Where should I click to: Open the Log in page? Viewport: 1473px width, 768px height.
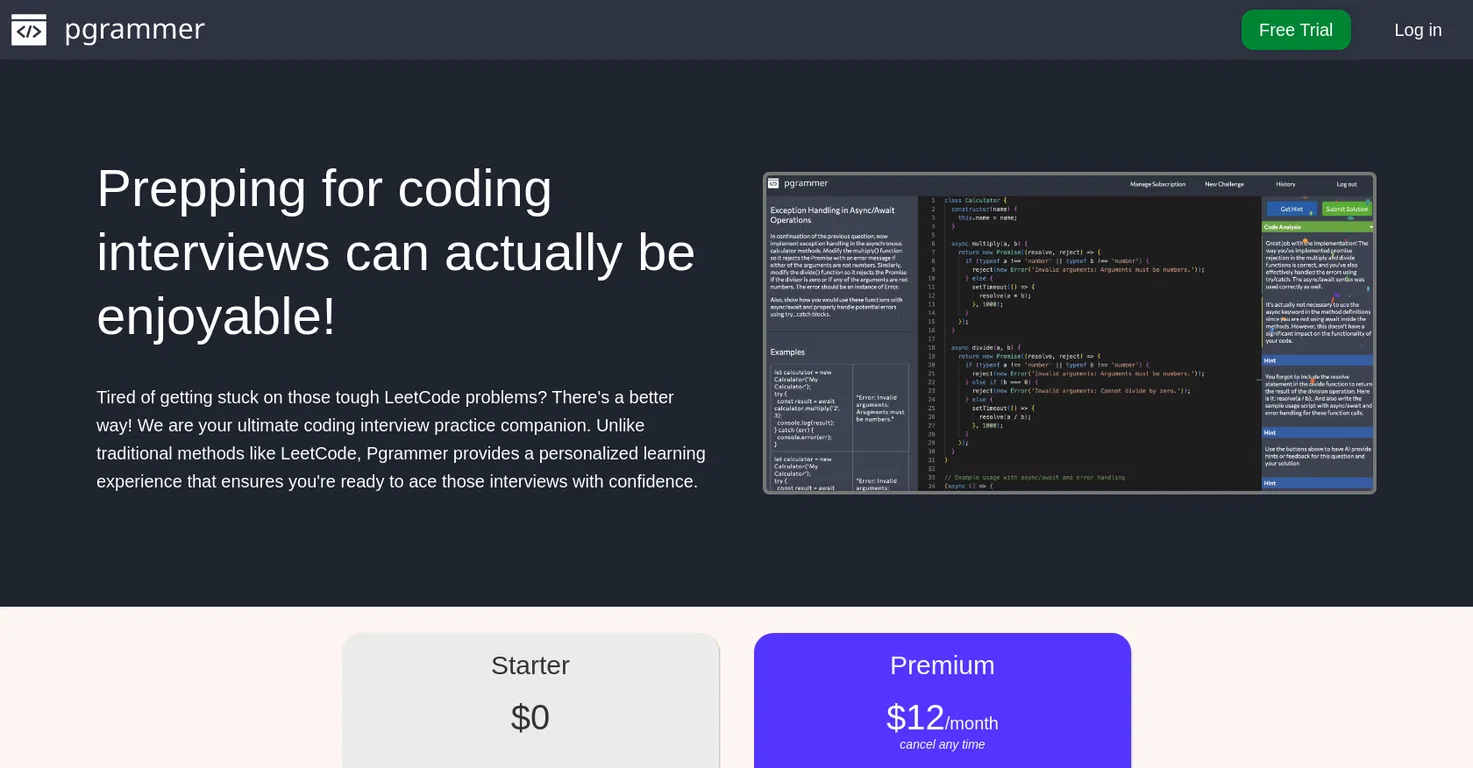(x=1418, y=30)
